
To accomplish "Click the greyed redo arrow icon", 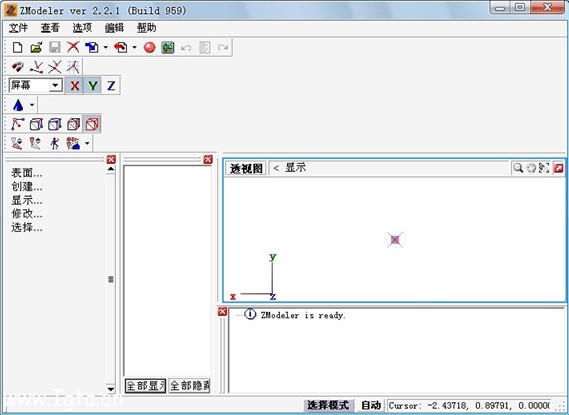I will tap(223, 48).
